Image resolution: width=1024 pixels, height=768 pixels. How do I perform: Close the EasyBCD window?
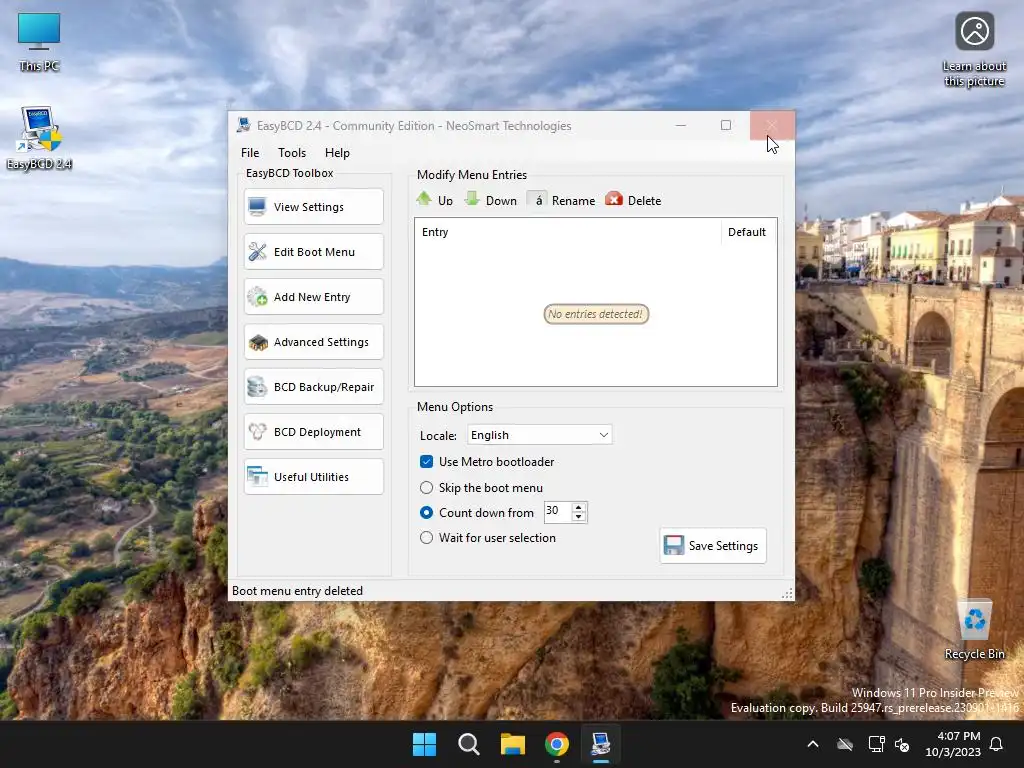[772, 125]
